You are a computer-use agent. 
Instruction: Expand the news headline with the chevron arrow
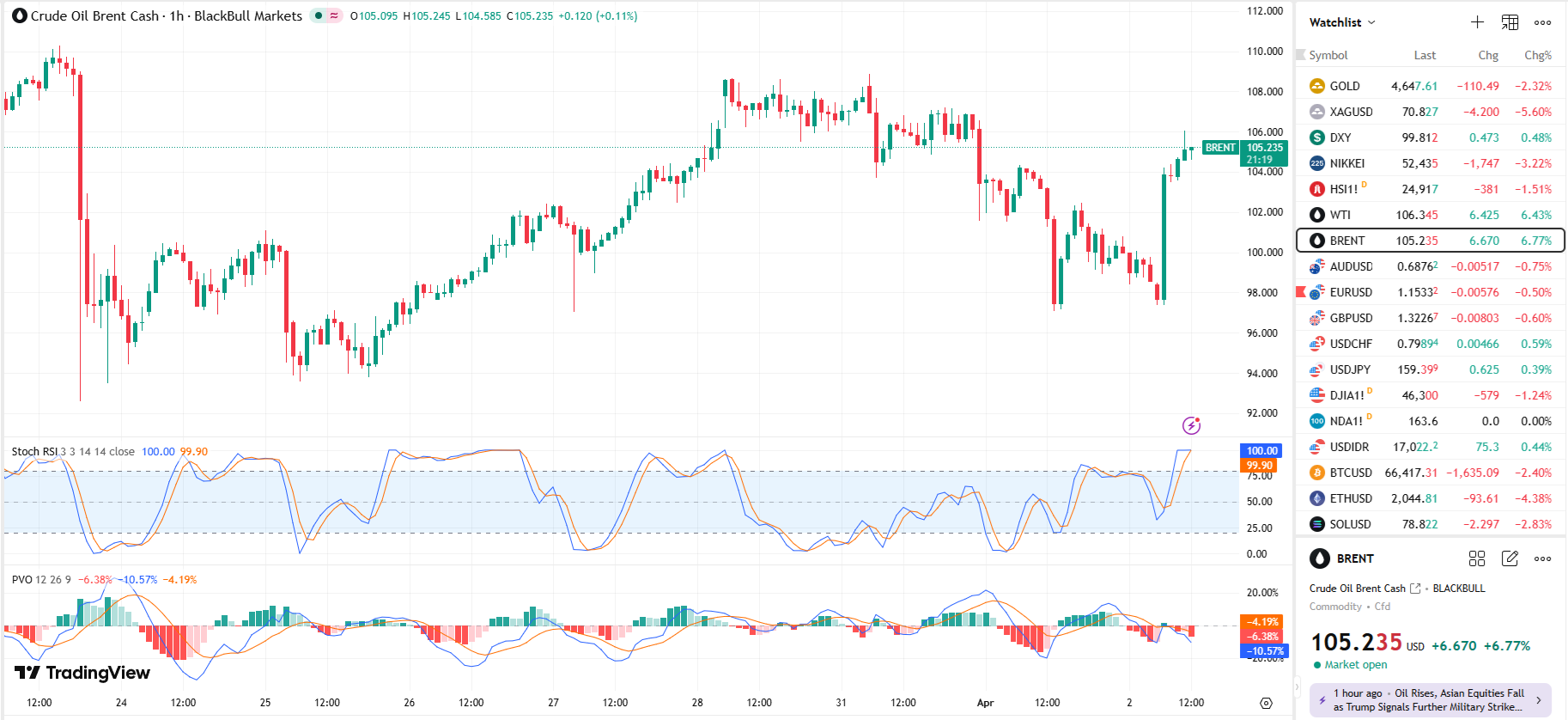point(1538,700)
